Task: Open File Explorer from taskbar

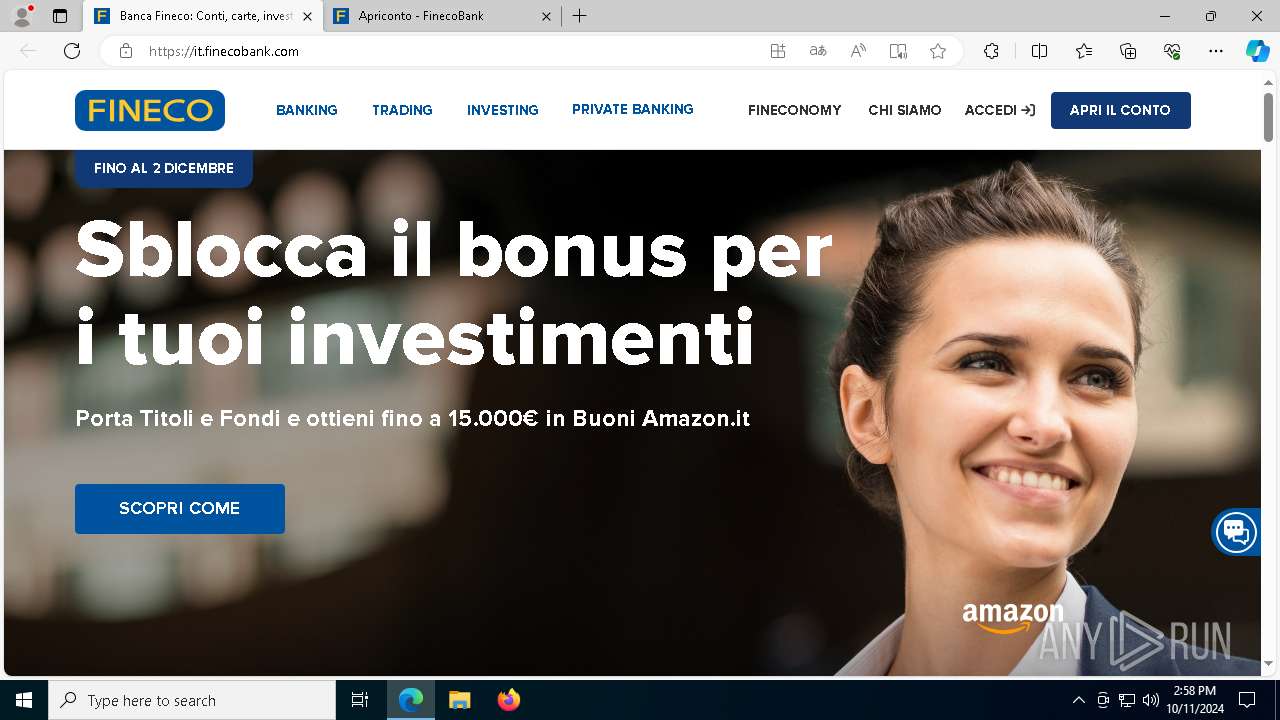Action: point(459,700)
